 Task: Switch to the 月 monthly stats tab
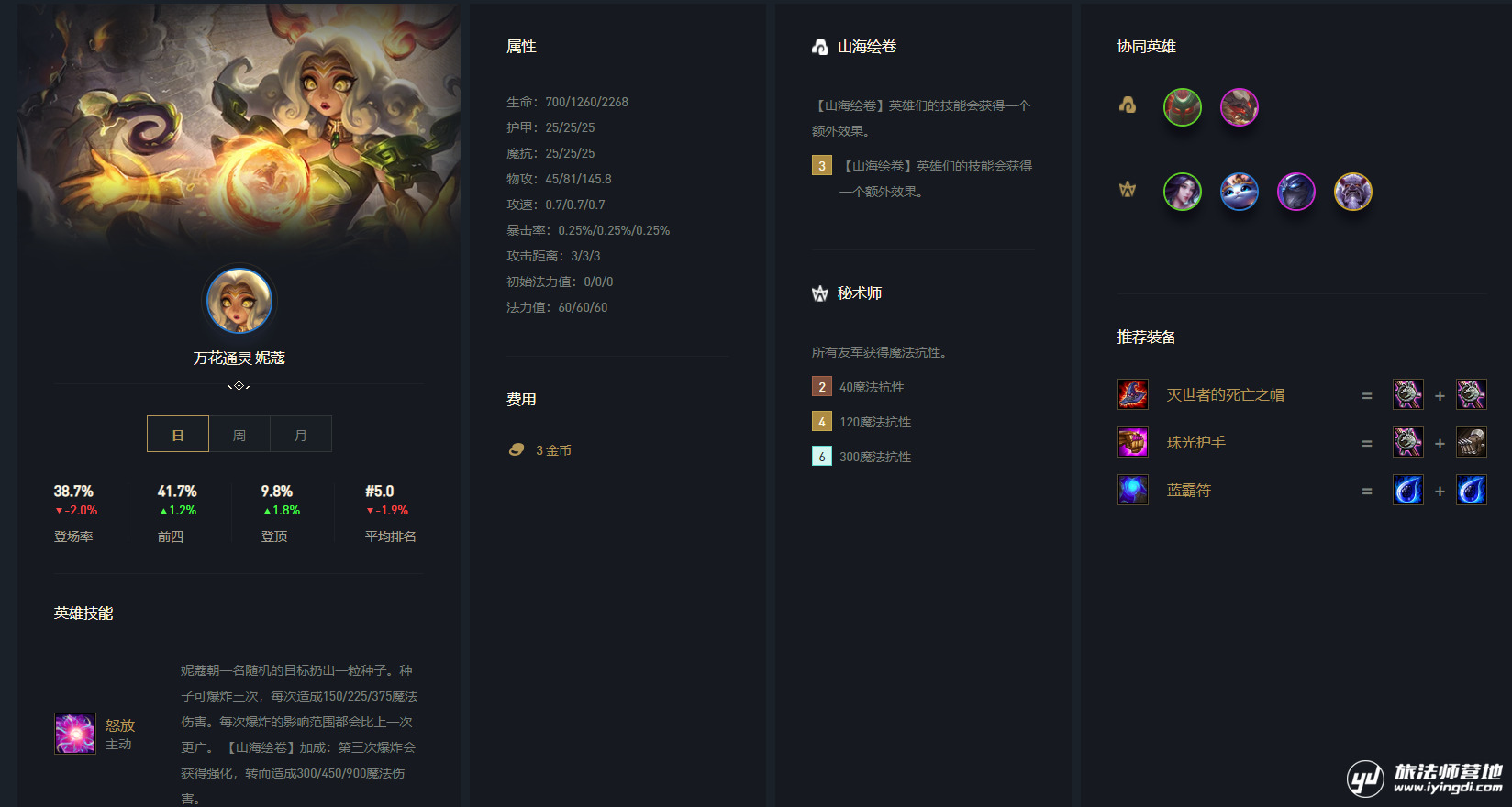pyautogui.click(x=301, y=435)
